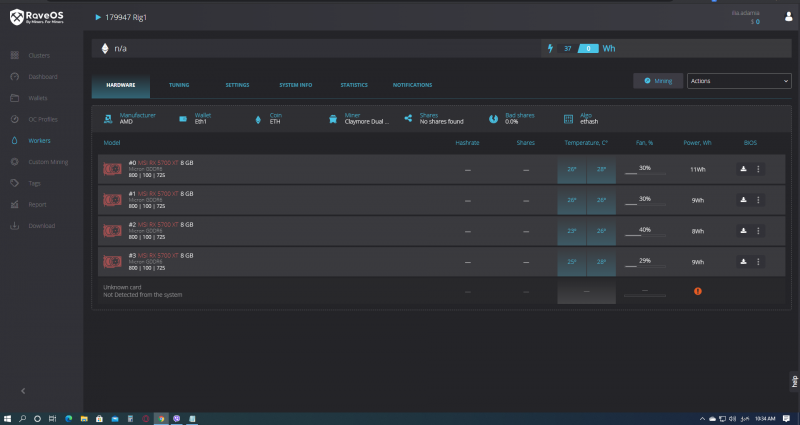The width and height of the screenshot is (800, 425).
Task: Switch to the Tuning tab
Action: (x=179, y=85)
